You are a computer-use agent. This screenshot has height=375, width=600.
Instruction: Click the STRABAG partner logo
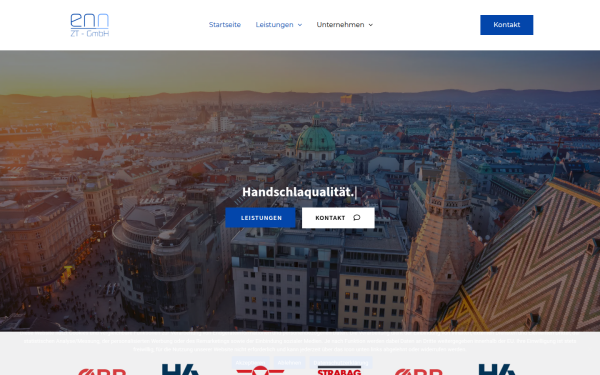click(x=339, y=371)
